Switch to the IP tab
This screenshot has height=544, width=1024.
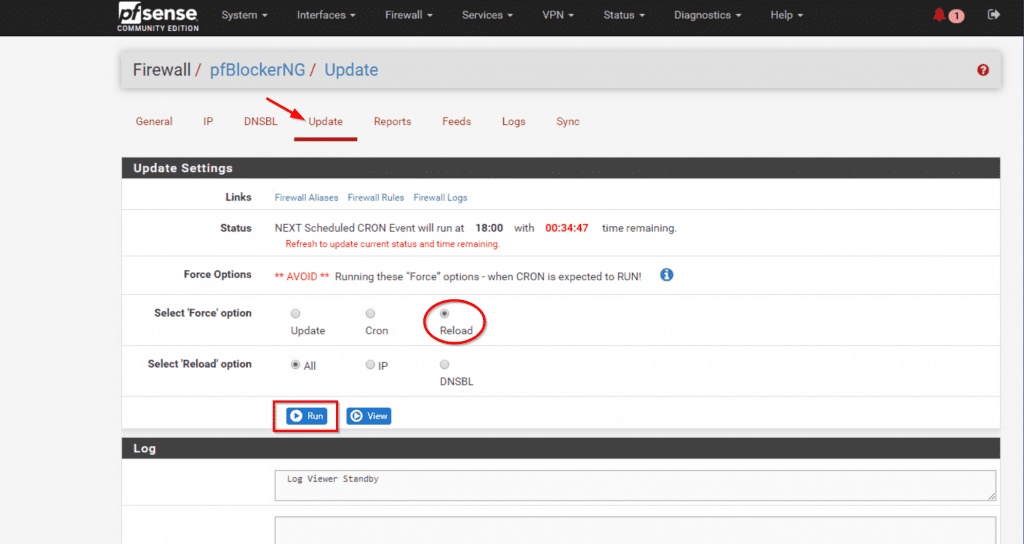click(x=208, y=121)
